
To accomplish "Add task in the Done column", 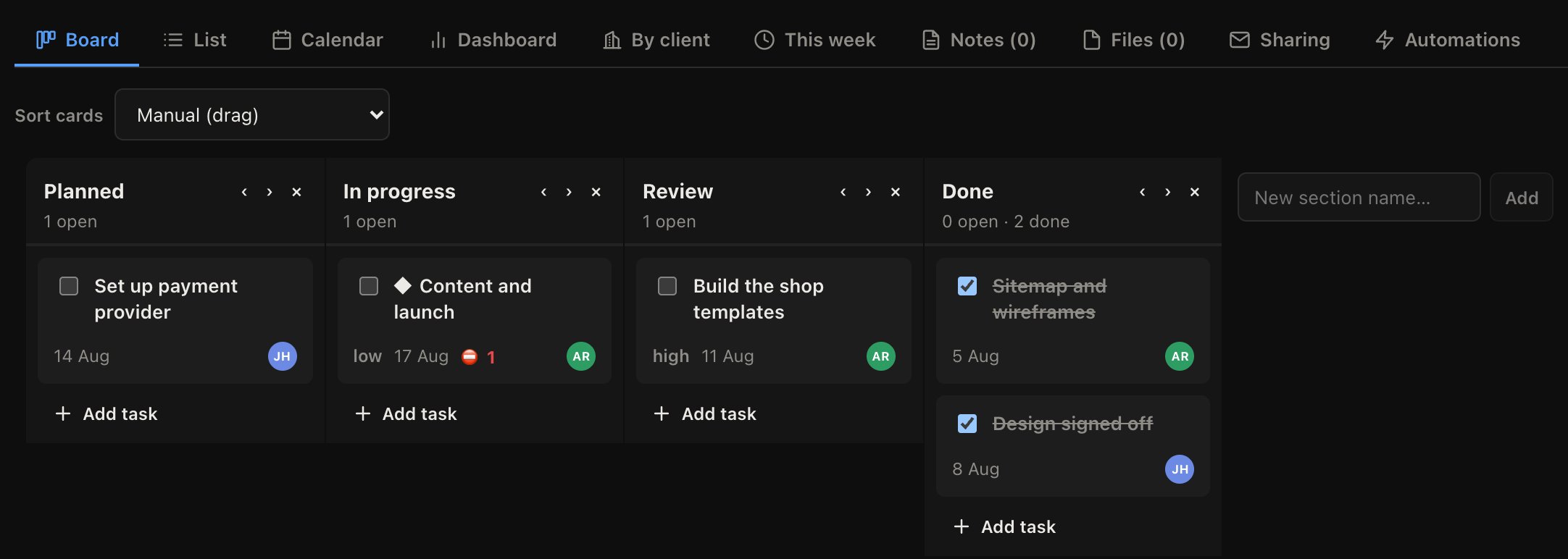I will coord(1005,526).
